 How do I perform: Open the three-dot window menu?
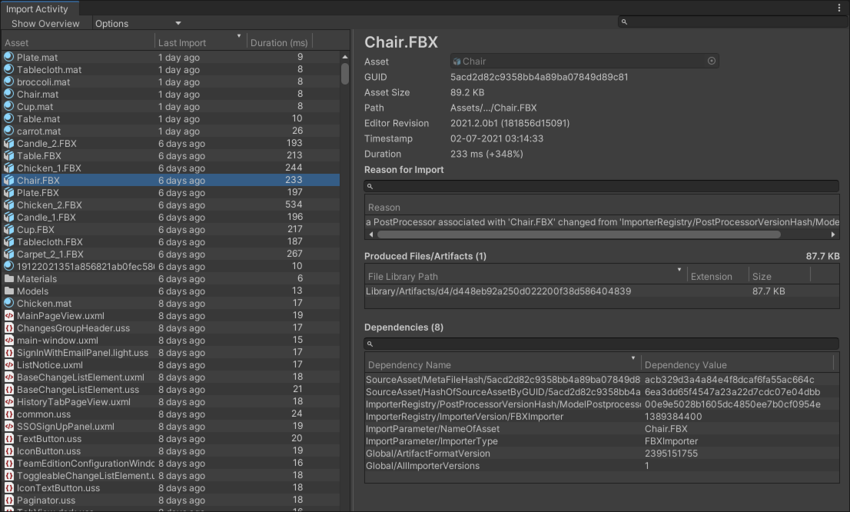[x=839, y=8]
